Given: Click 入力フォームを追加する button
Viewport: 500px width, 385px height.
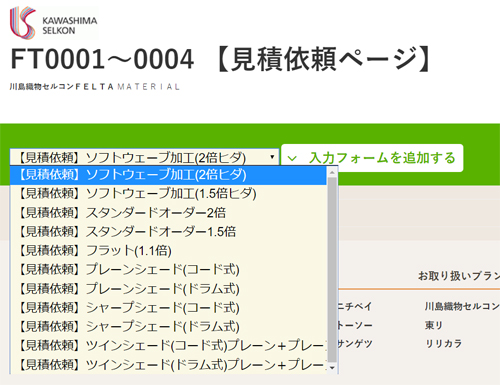Looking at the screenshot, I should tap(372, 158).
